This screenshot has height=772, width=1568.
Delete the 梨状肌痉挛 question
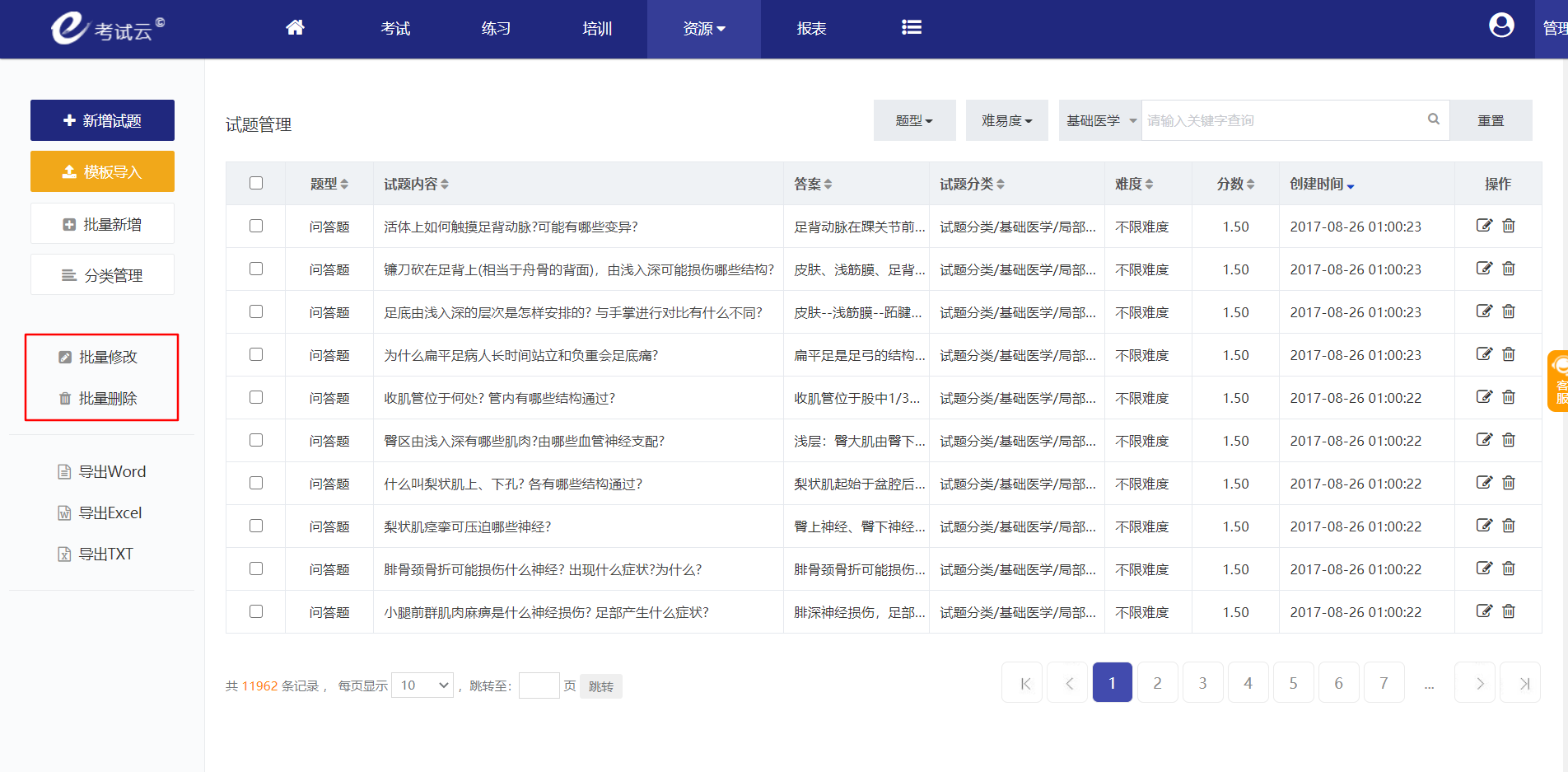pos(1509,526)
